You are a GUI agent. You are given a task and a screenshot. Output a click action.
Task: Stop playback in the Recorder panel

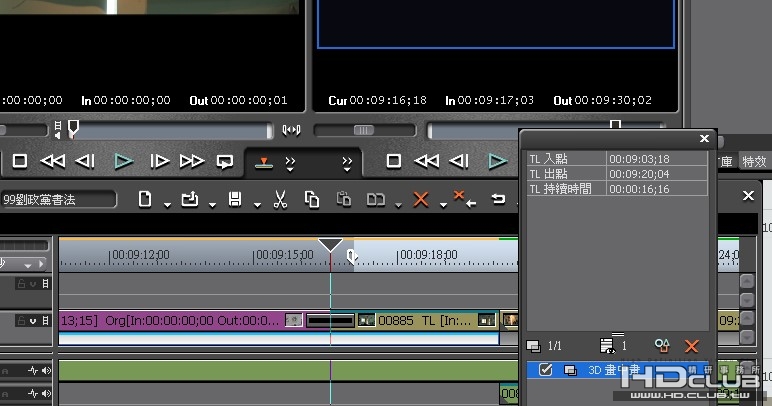click(394, 161)
